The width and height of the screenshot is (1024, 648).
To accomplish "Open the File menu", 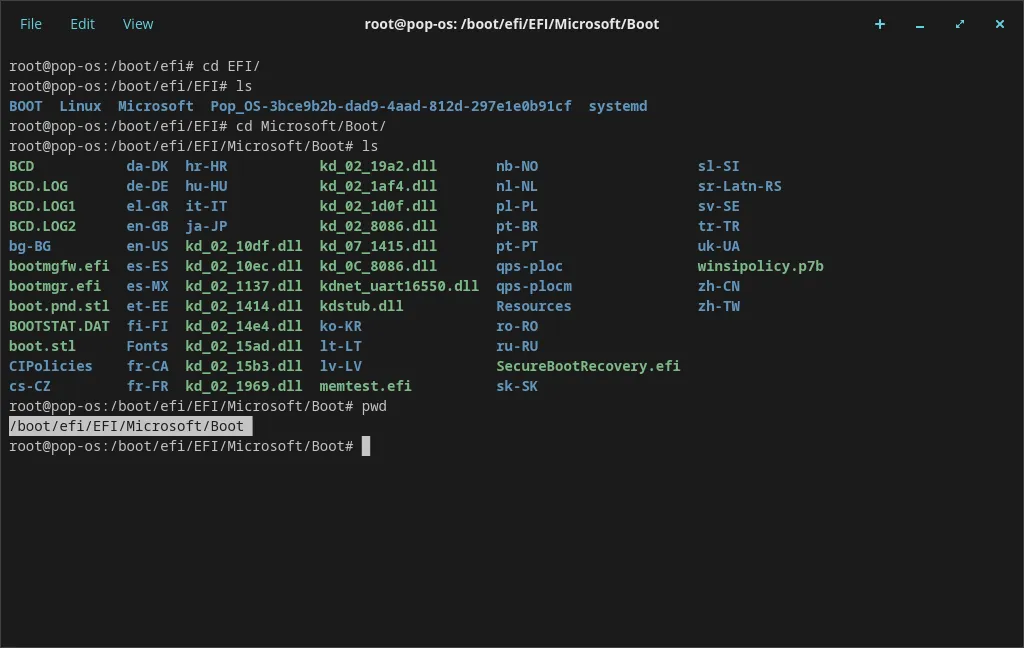I will (x=31, y=24).
